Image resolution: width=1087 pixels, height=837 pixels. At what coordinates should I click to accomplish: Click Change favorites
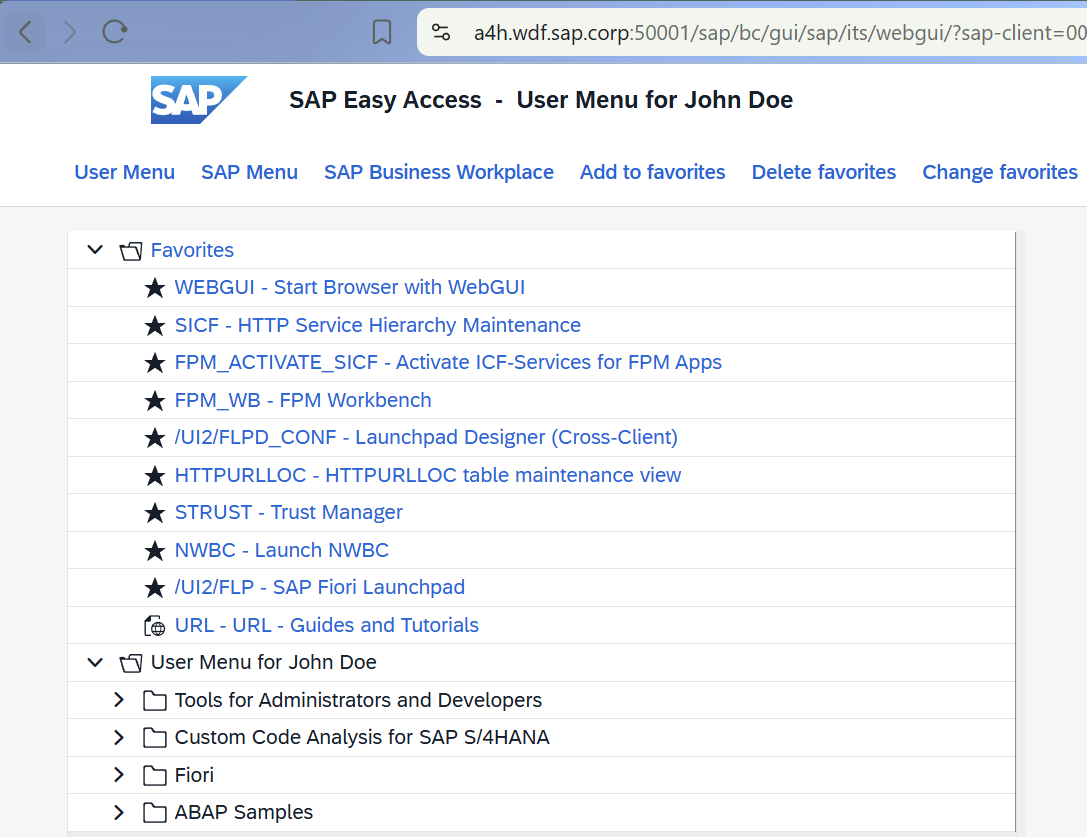[1000, 172]
